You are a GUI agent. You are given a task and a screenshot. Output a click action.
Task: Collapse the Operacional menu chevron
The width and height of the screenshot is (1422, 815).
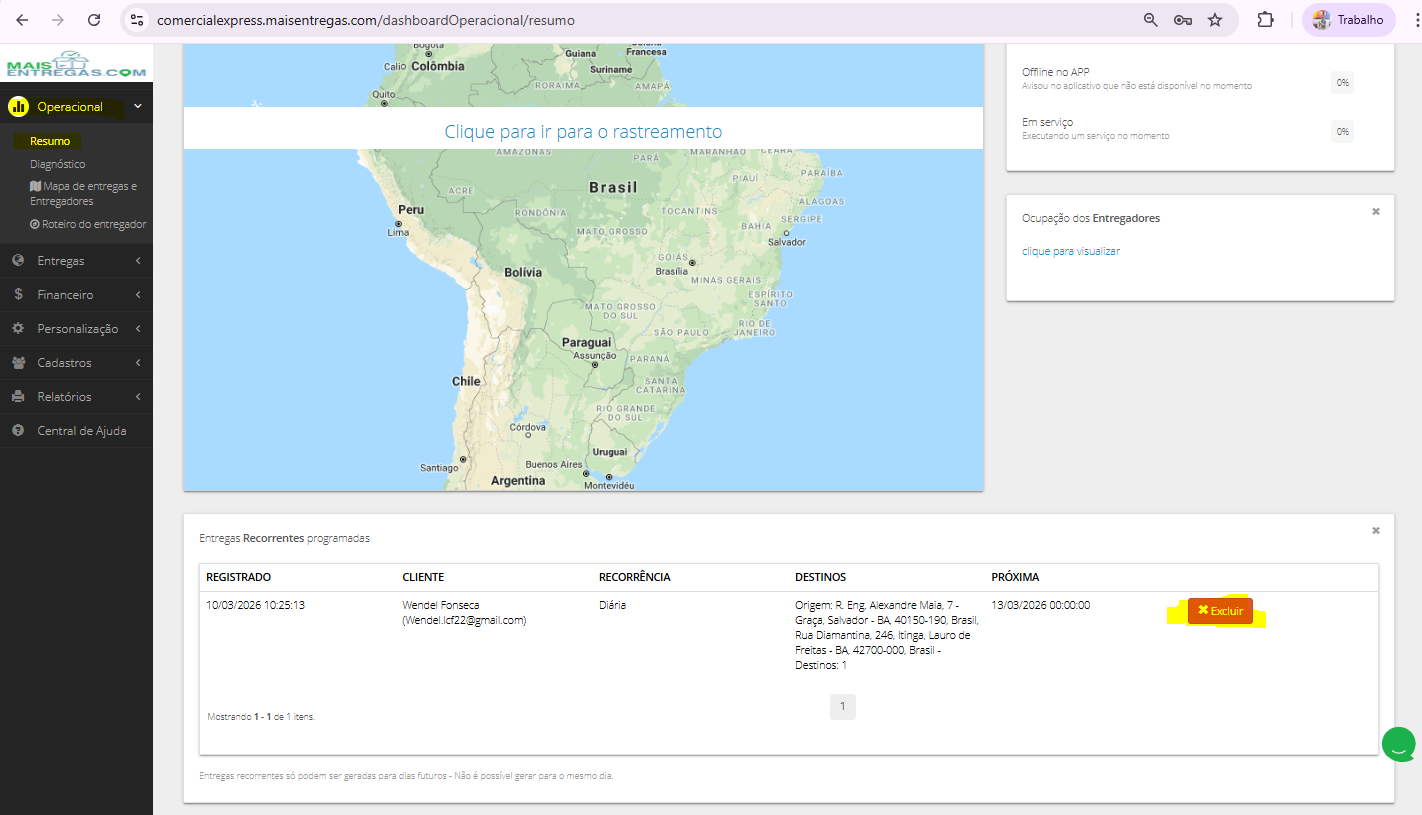(138, 107)
